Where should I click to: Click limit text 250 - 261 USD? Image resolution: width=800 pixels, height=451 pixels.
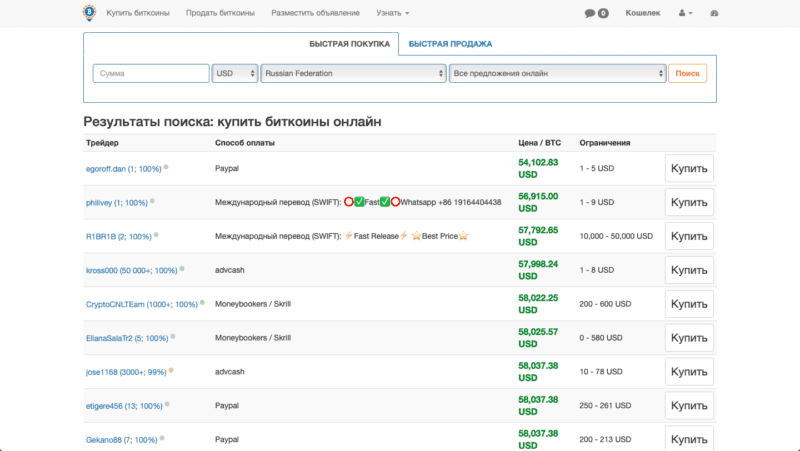pyautogui.click(x=605, y=406)
